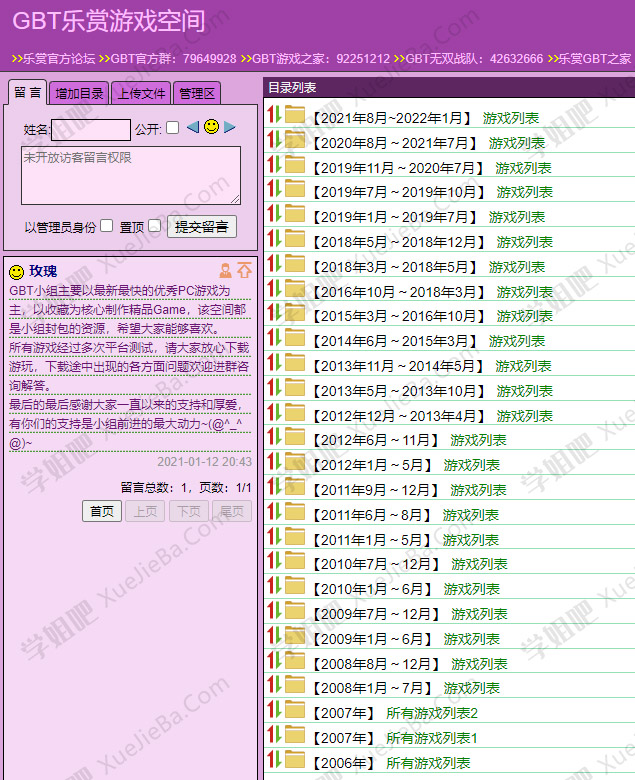Viewport: 635px width, 780px height.
Task: Open 【2011年6月~8月】 游戏列表
Action: coord(406,515)
